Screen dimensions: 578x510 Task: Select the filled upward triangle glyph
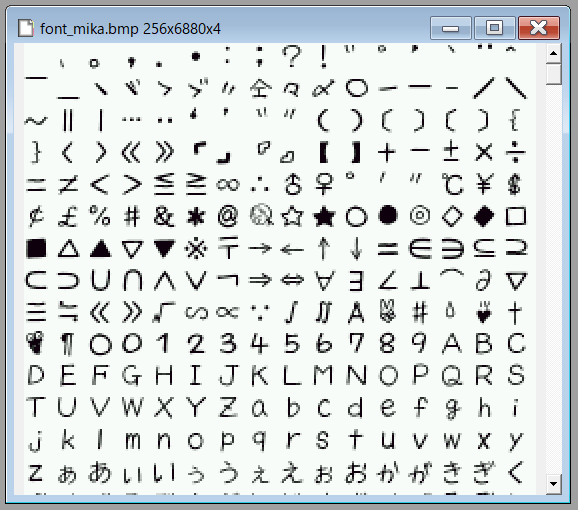(x=100, y=248)
